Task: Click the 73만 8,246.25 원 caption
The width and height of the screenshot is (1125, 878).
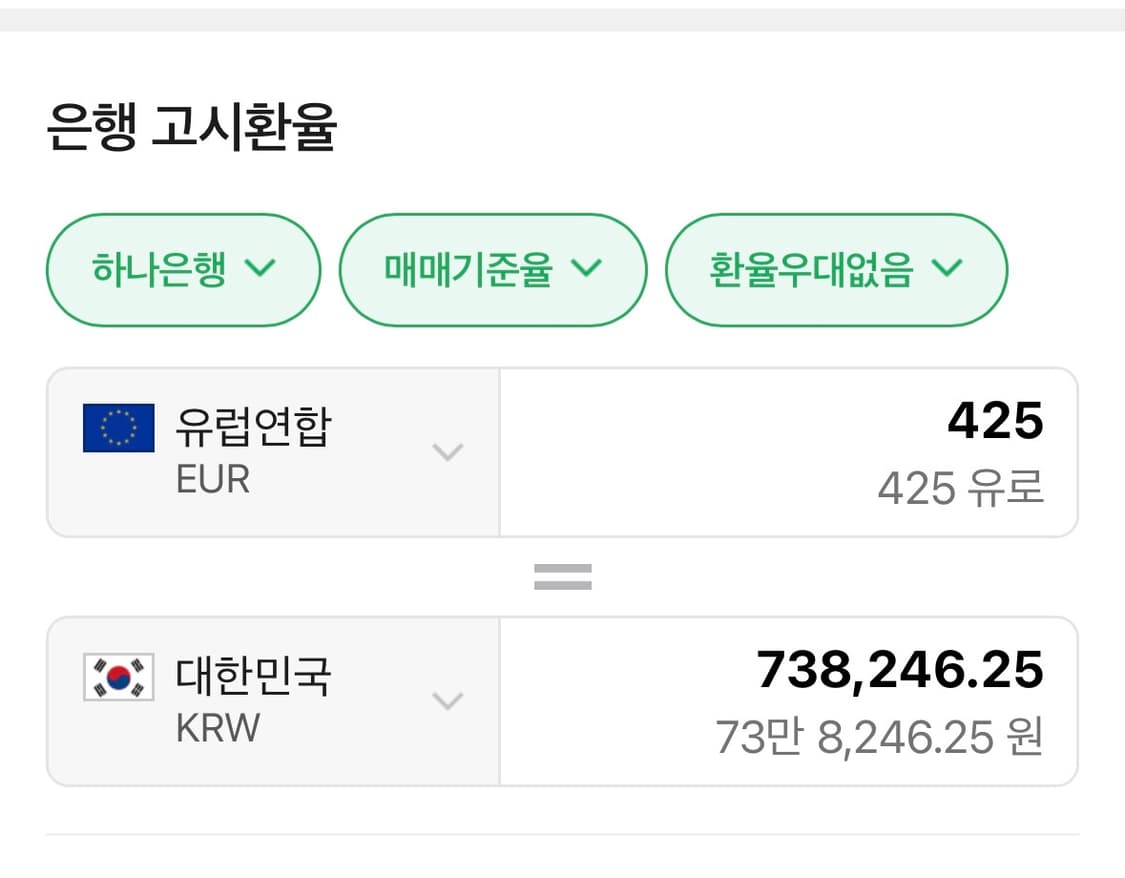Action: point(879,738)
